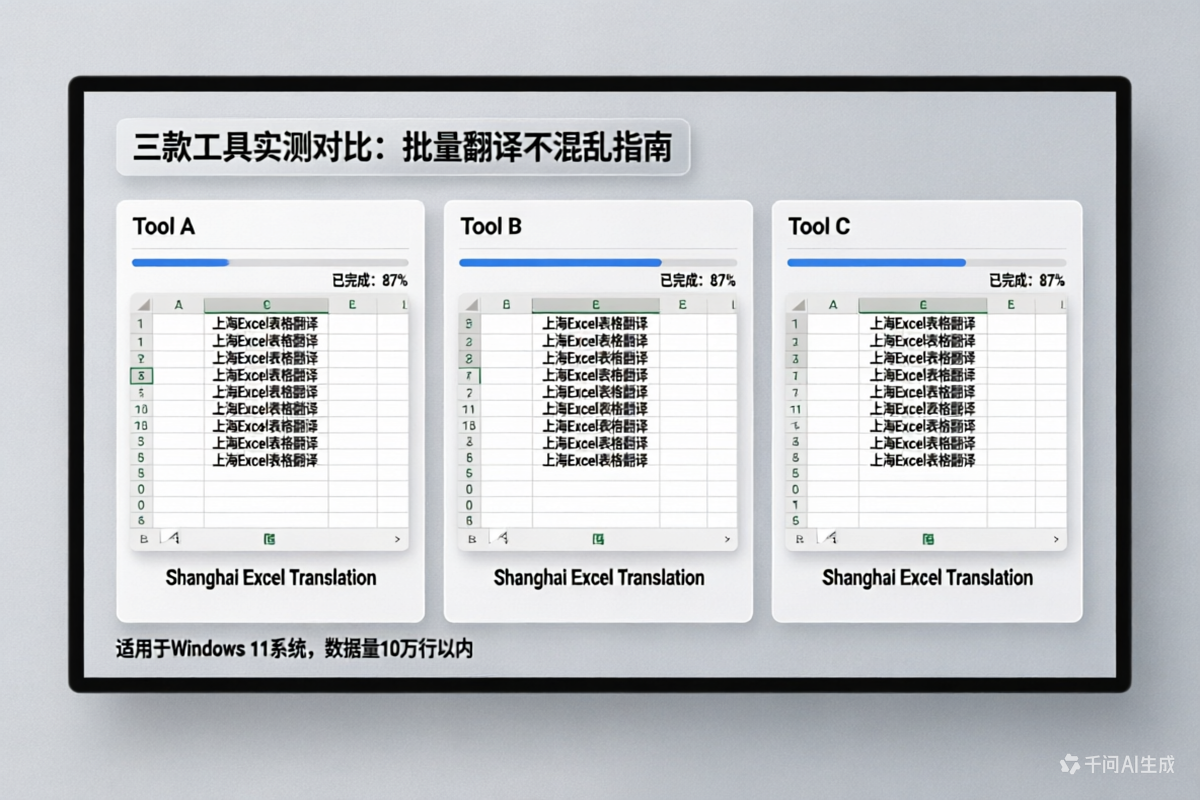Viewport: 1200px width, 800px height.
Task: Click green sheet icon below Tool A's grid
Action: pyautogui.click(x=269, y=539)
